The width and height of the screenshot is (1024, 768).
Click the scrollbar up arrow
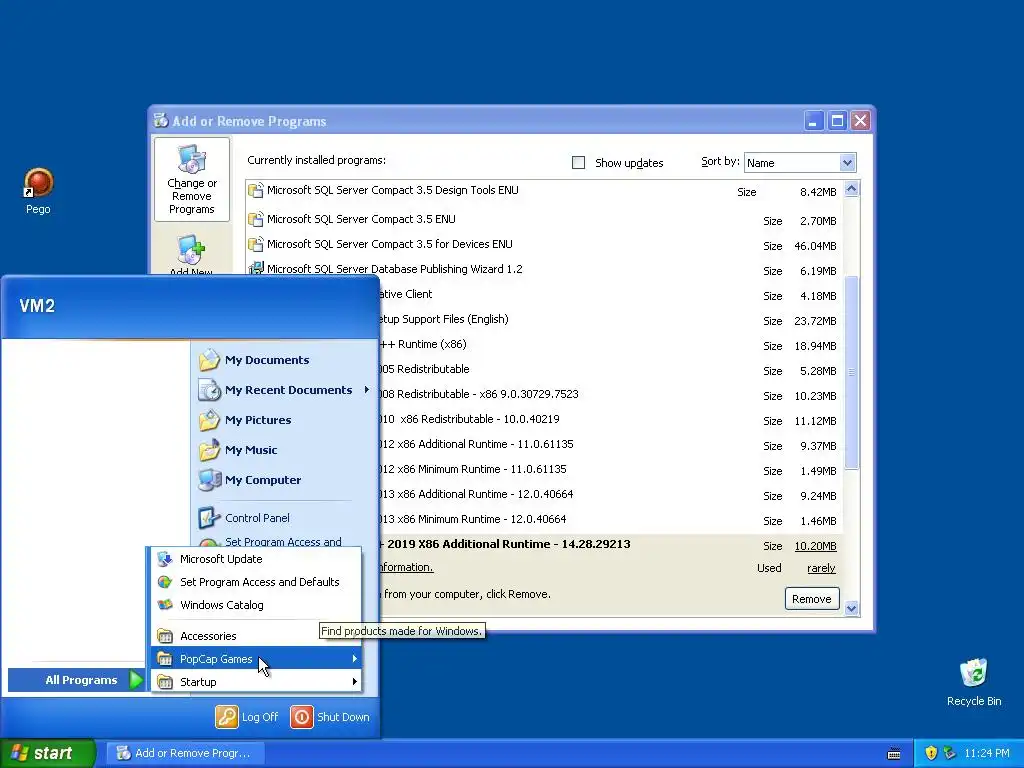pyautogui.click(x=851, y=189)
